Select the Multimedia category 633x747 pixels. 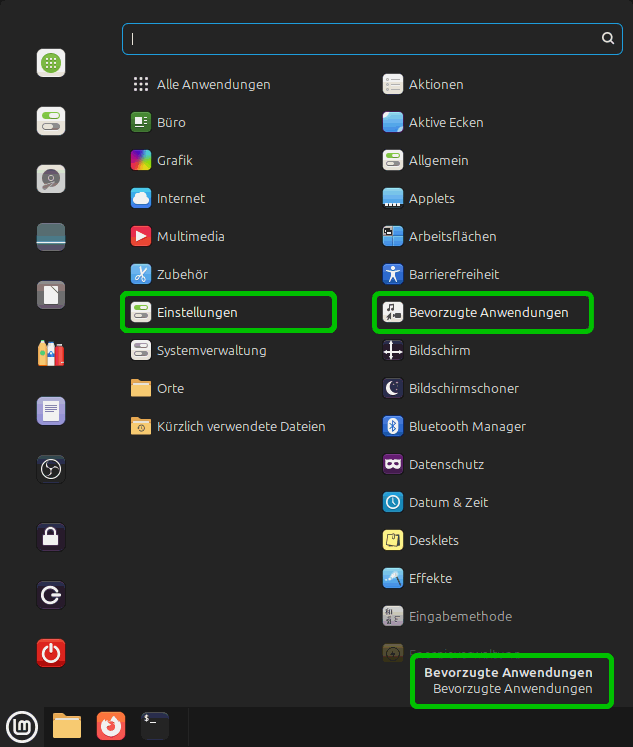[x=190, y=236]
